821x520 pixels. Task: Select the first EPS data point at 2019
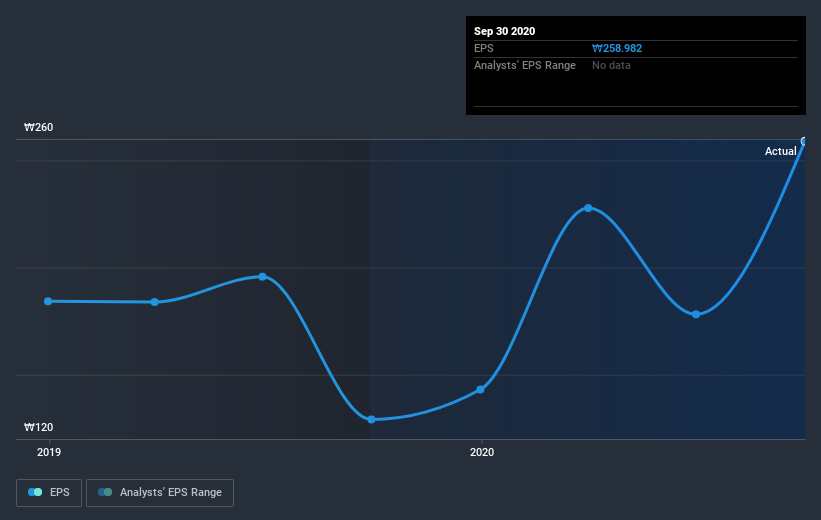(x=48, y=301)
